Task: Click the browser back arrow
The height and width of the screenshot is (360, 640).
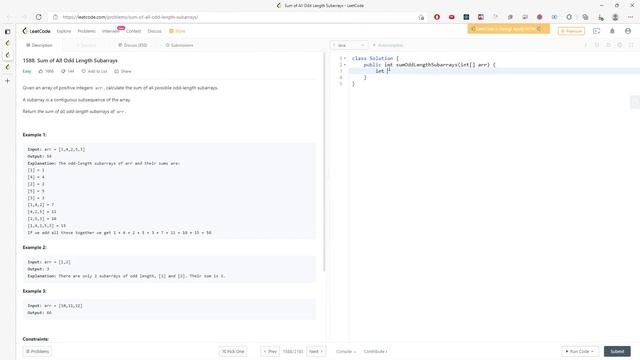Action: 9,17
